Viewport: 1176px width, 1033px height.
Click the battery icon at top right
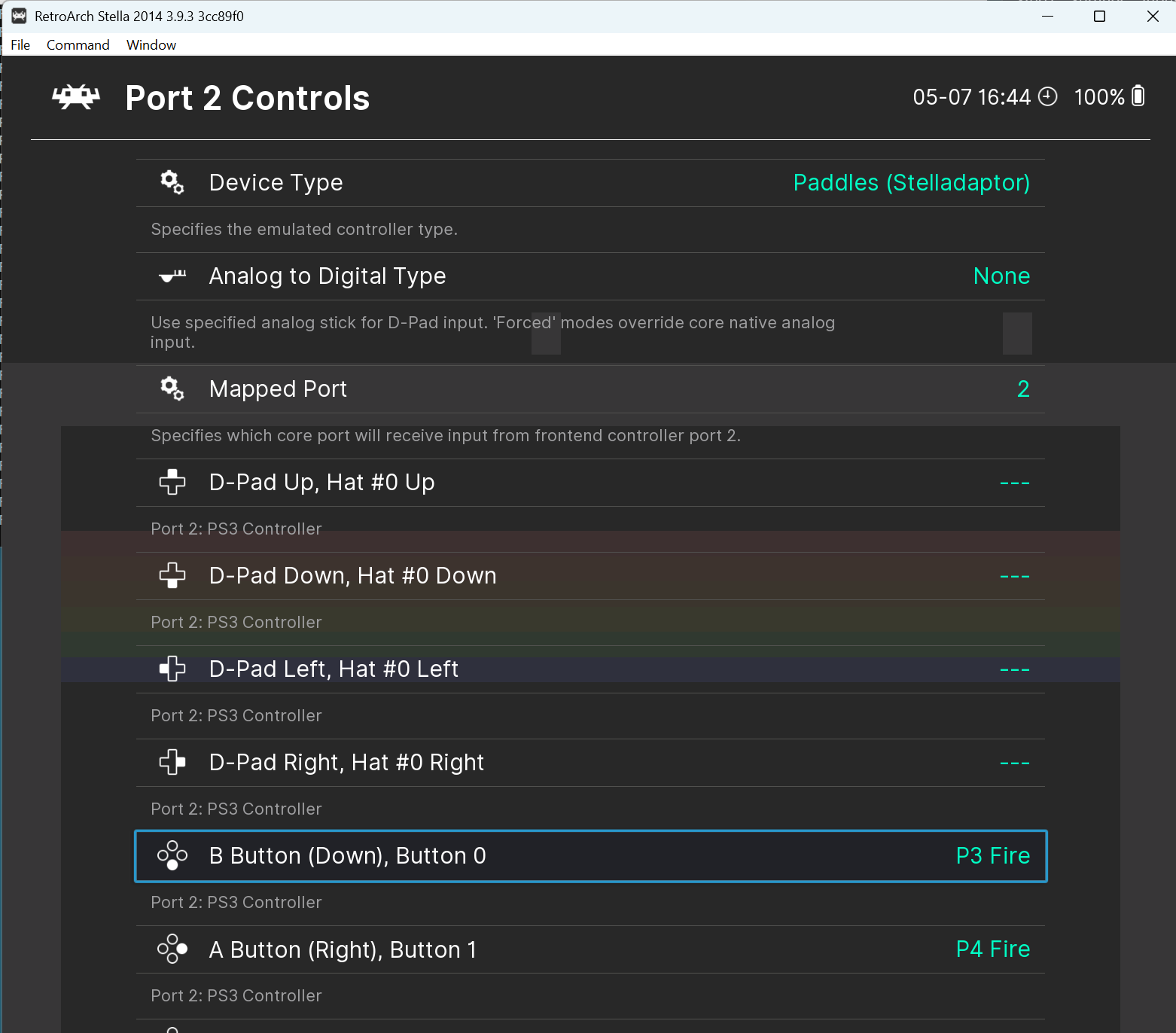(1138, 96)
